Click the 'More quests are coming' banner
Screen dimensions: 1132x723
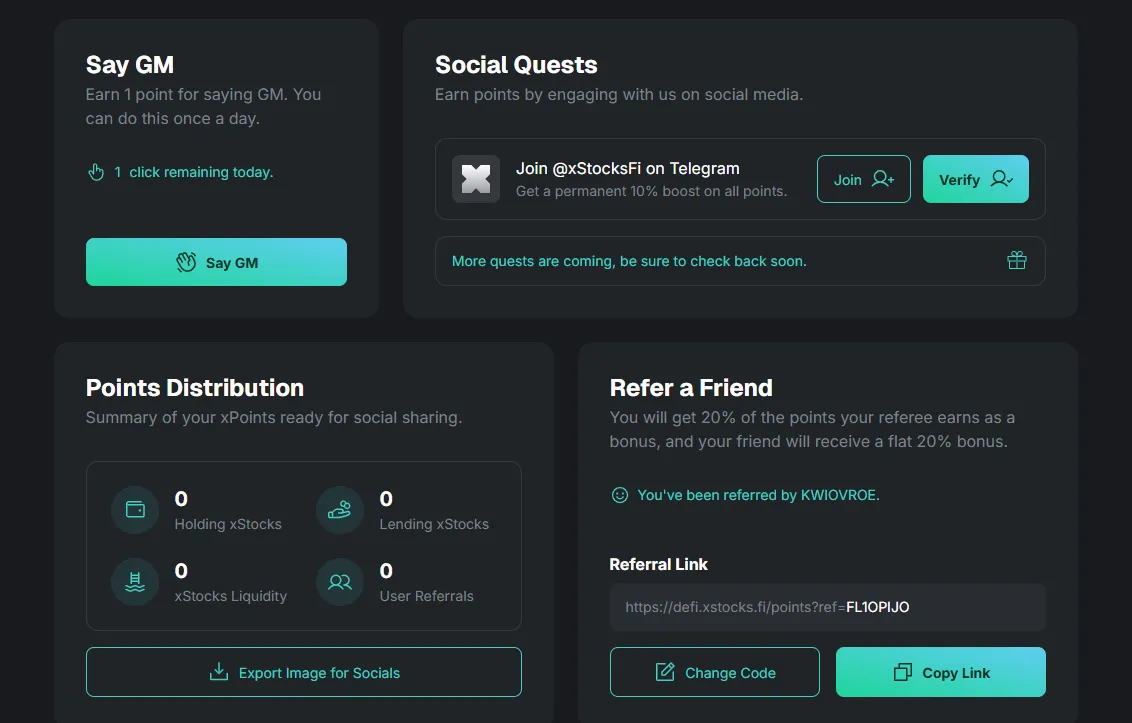point(629,261)
